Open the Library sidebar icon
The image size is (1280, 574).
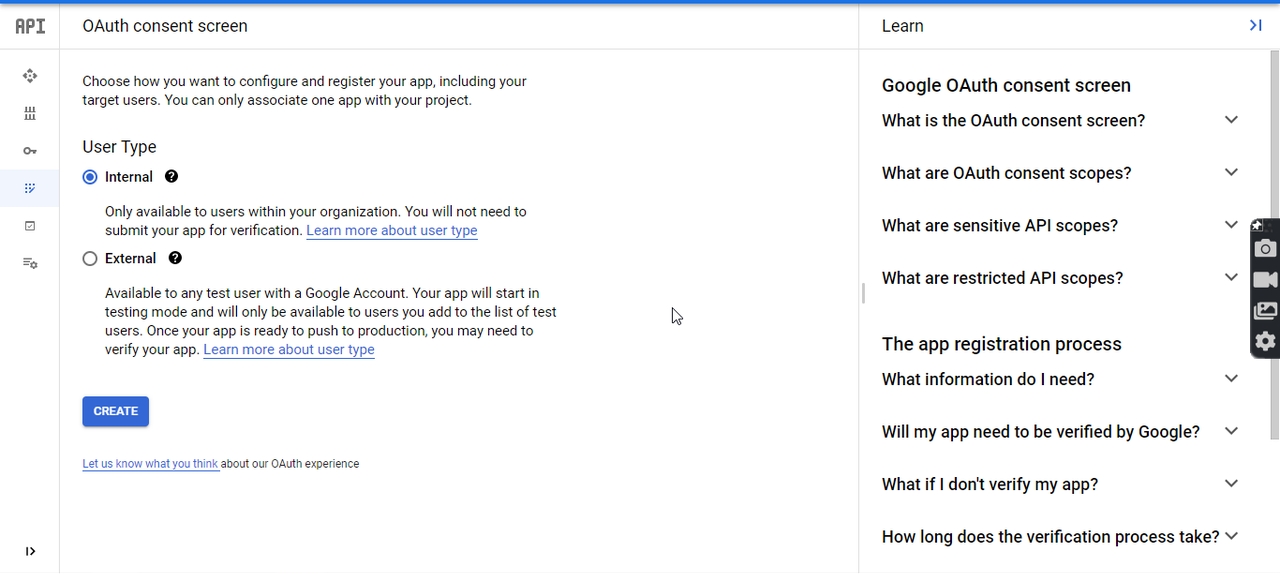point(30,113)
